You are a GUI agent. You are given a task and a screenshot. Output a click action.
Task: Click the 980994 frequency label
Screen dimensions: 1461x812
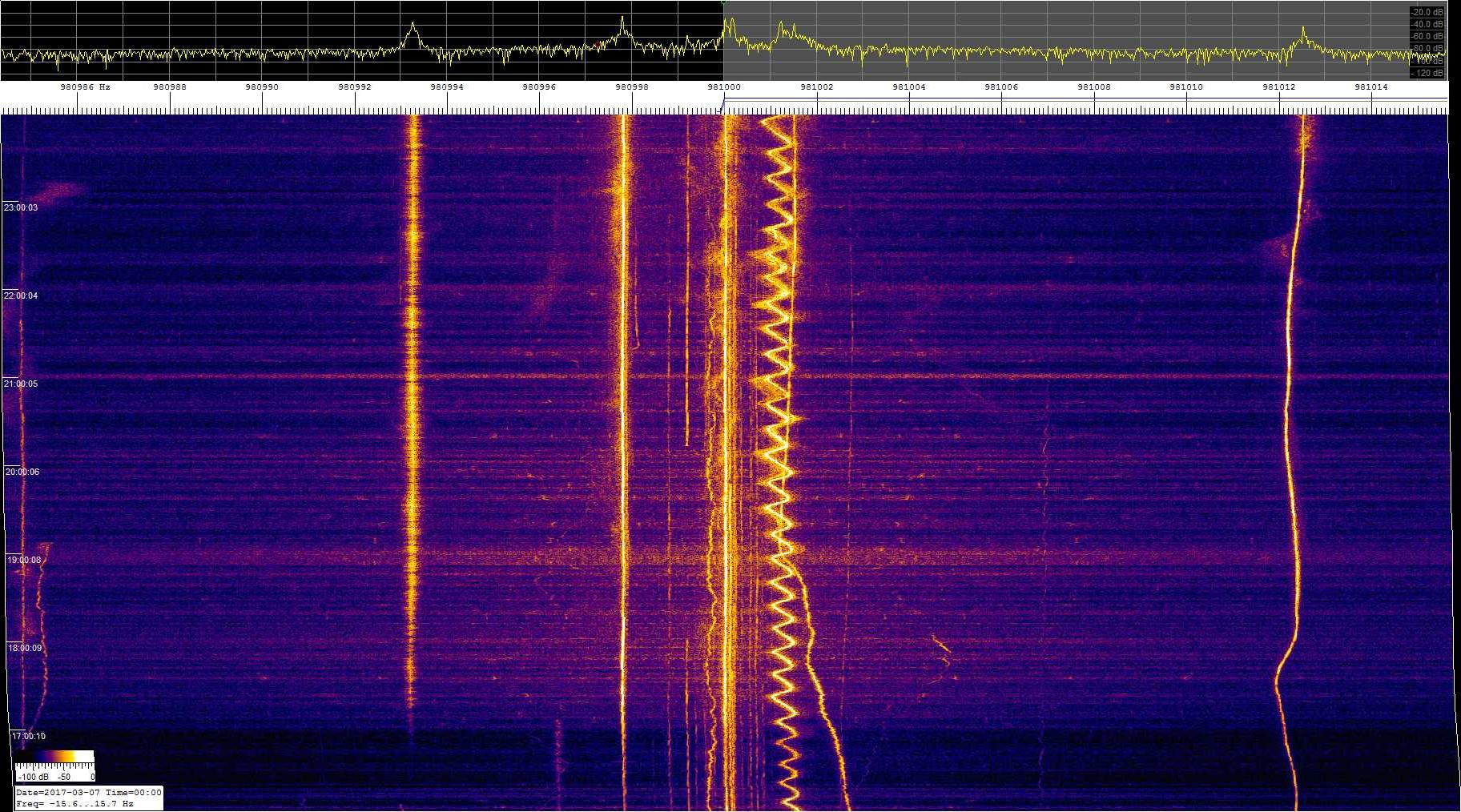click(x=447, y=86)
